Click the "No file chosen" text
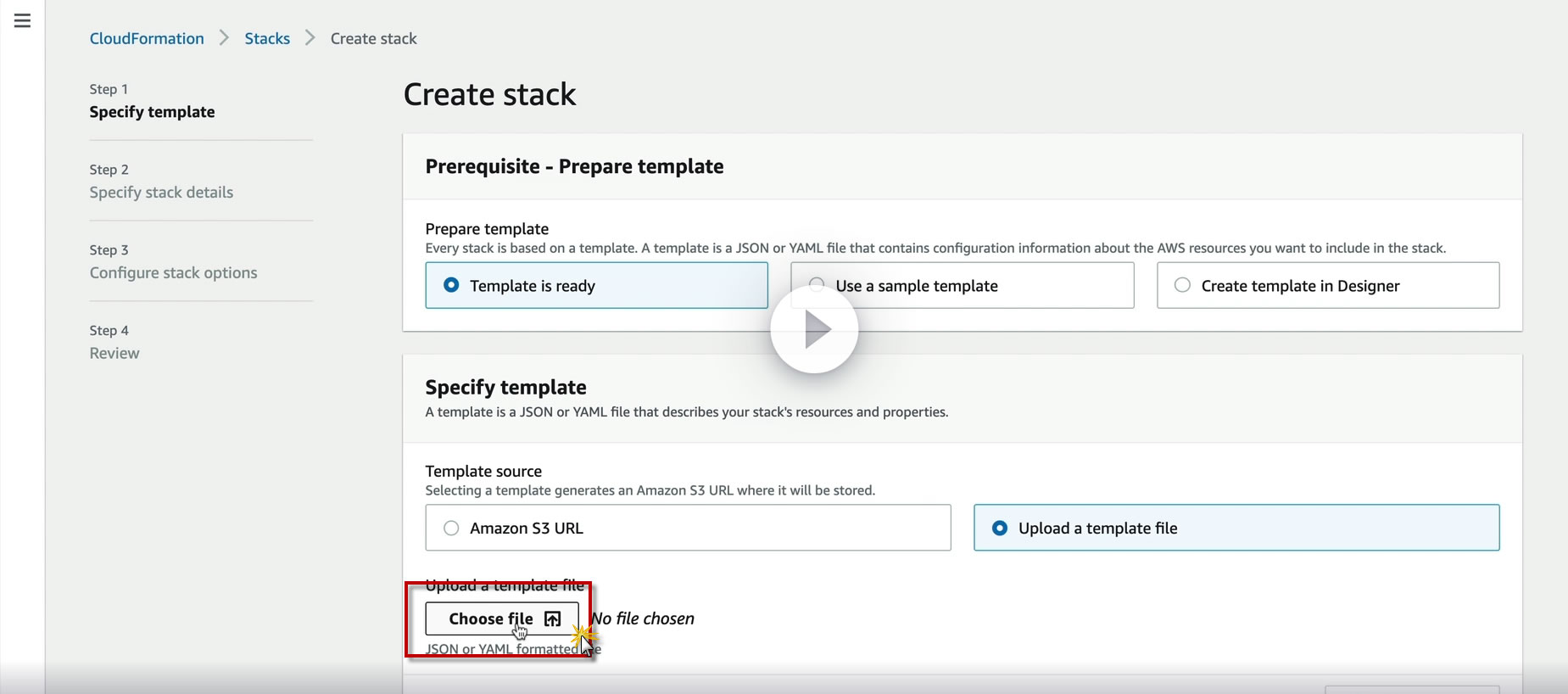The width and height of the screenshot is (1568, 694). pyautogui.click(x=644, y=618)
